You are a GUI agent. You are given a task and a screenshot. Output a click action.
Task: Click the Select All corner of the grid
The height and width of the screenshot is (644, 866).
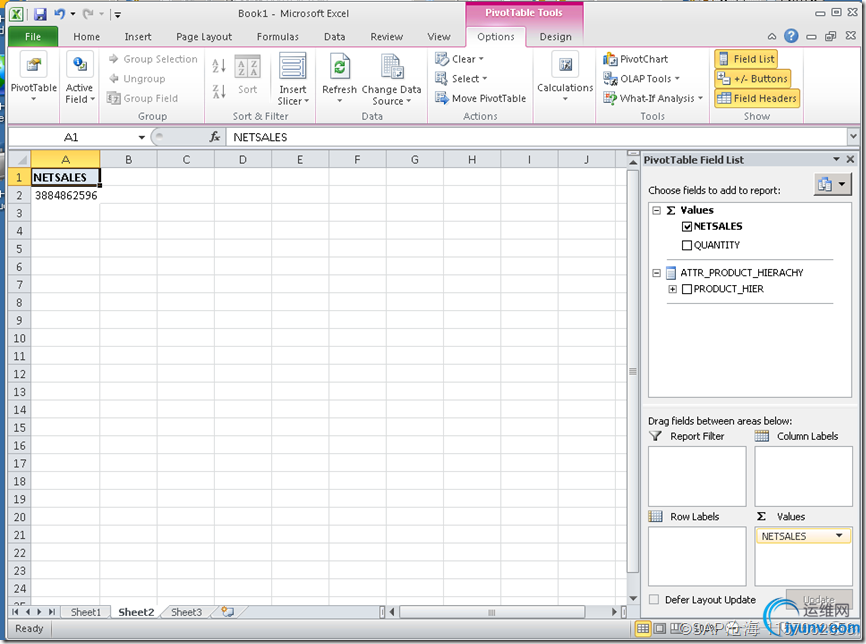[x=20, y=160]
